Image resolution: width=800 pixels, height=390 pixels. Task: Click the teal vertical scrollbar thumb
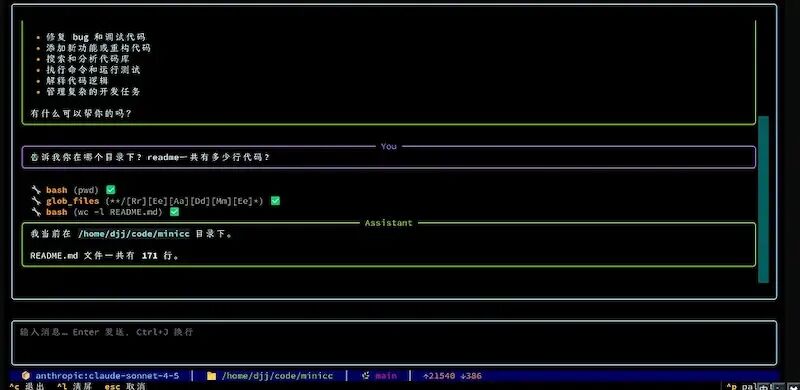click(763, 199)
